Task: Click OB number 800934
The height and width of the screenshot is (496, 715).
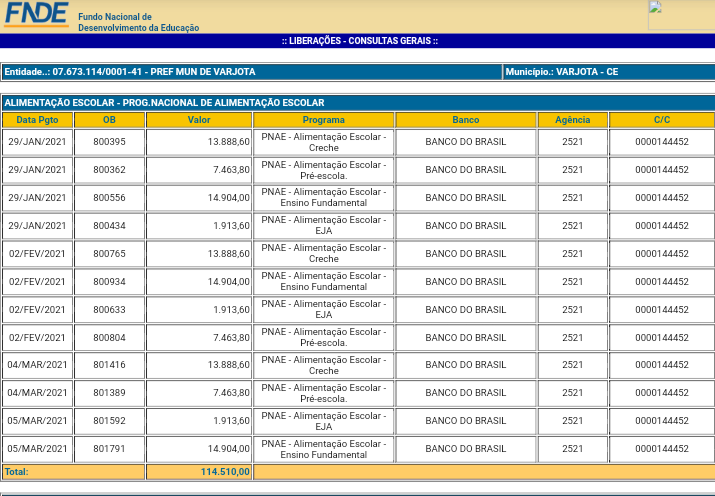Action: (109, 282)
